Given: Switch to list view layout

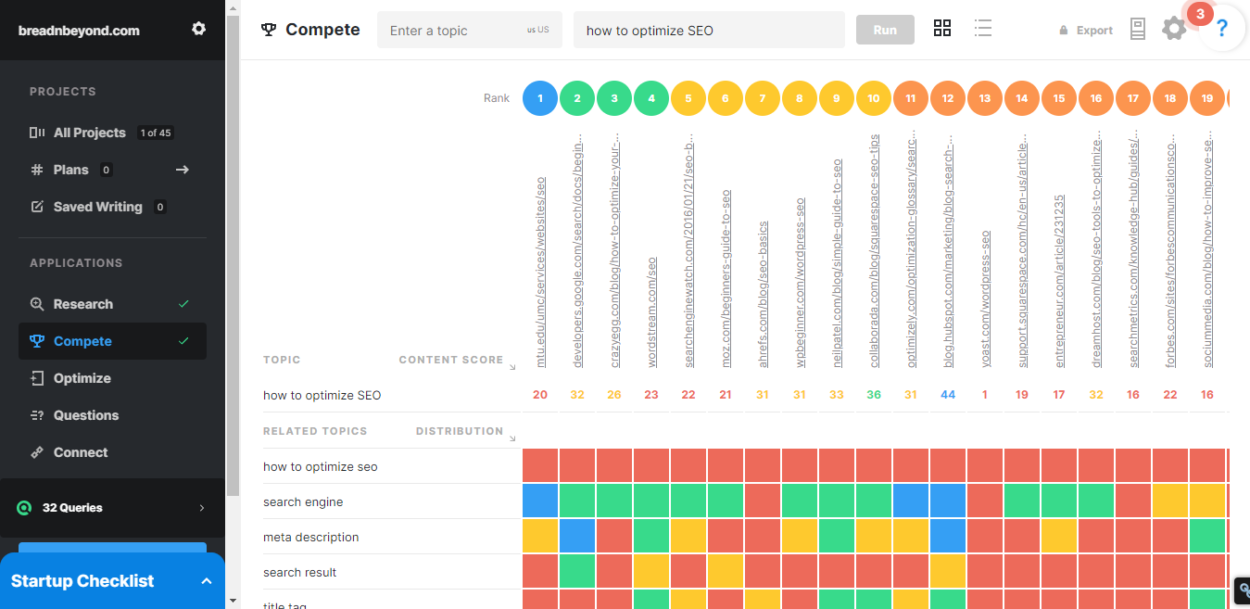Looking at the screenshot, I should (983, 29).
